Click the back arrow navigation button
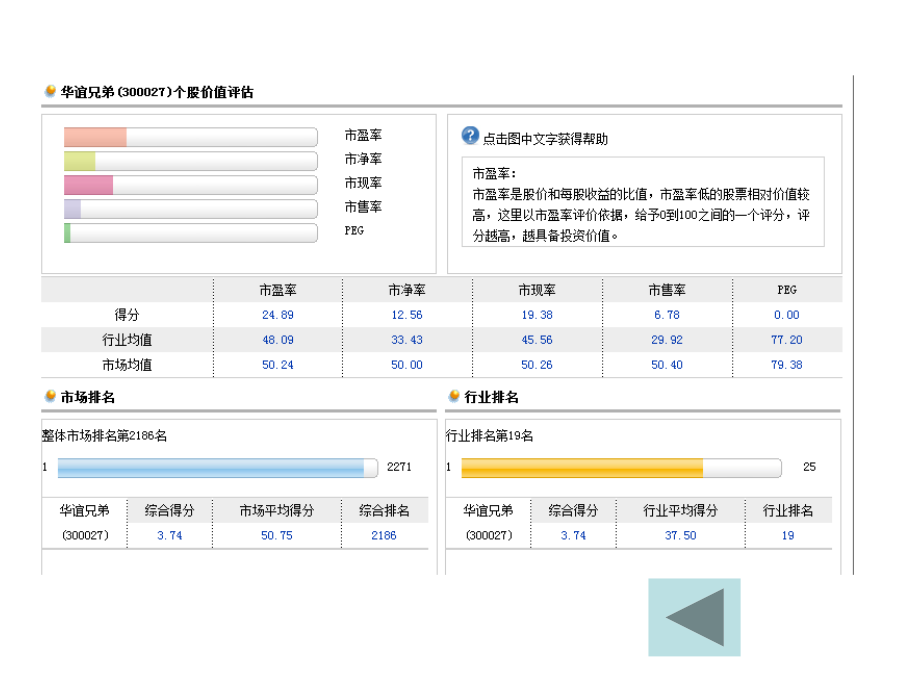900x675 pixels. (x=694, y=617)
